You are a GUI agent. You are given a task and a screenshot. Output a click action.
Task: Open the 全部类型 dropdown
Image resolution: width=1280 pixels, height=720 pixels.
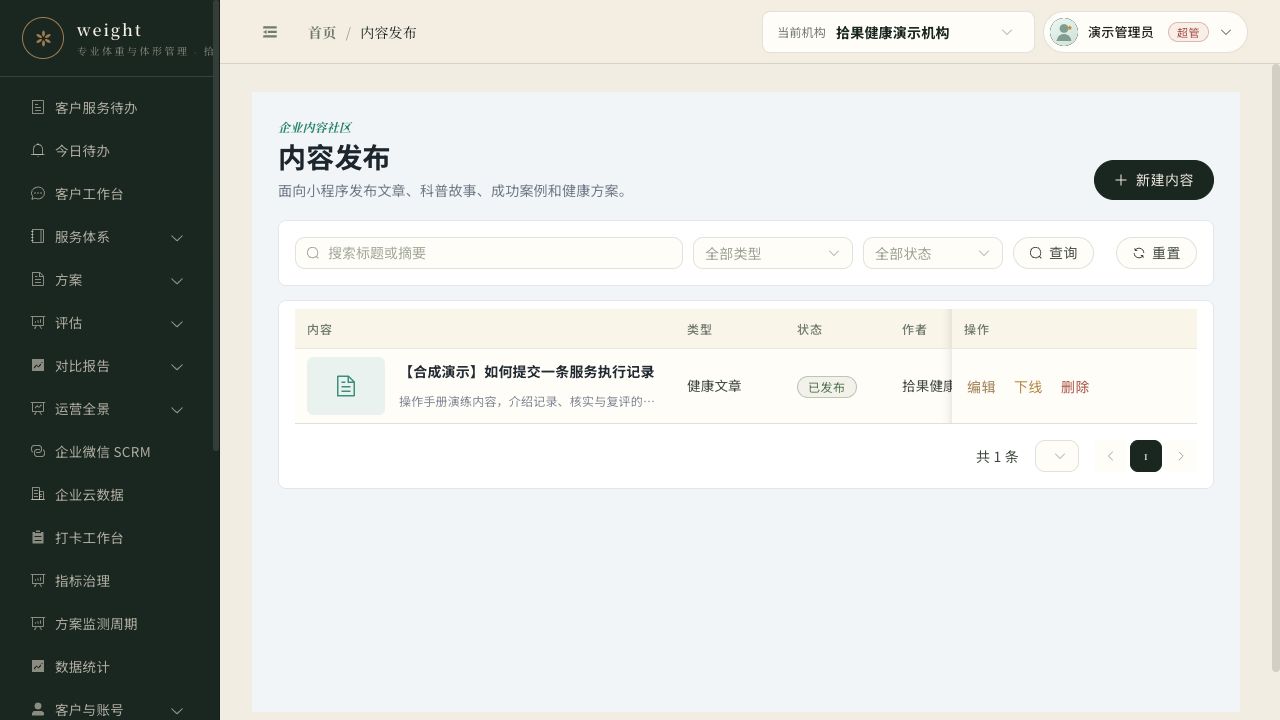coord(773,253)
